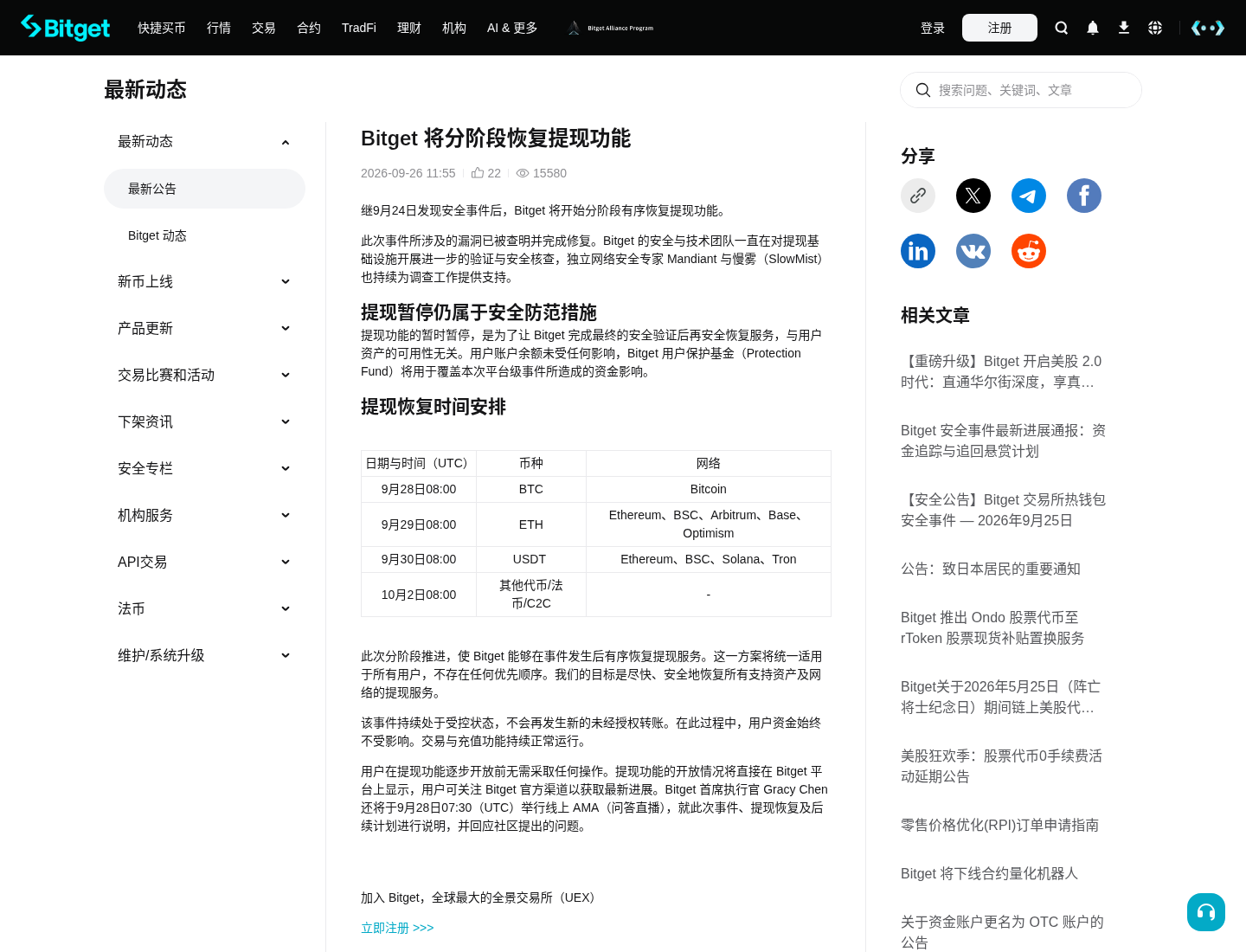1246x952 pixels.
Task: Click the download app icon
Action: tap(1124, 28)
